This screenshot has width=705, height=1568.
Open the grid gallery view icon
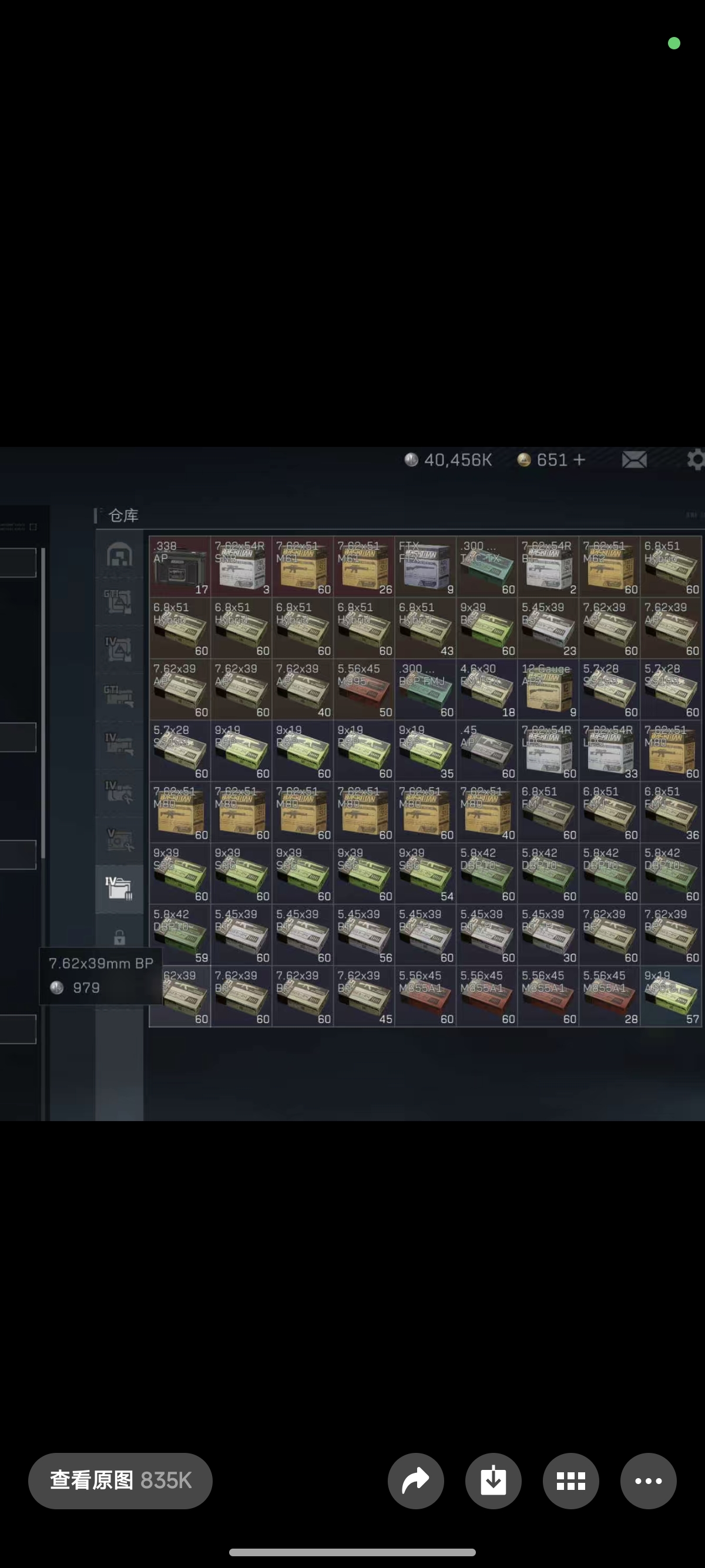[570, 1480]
